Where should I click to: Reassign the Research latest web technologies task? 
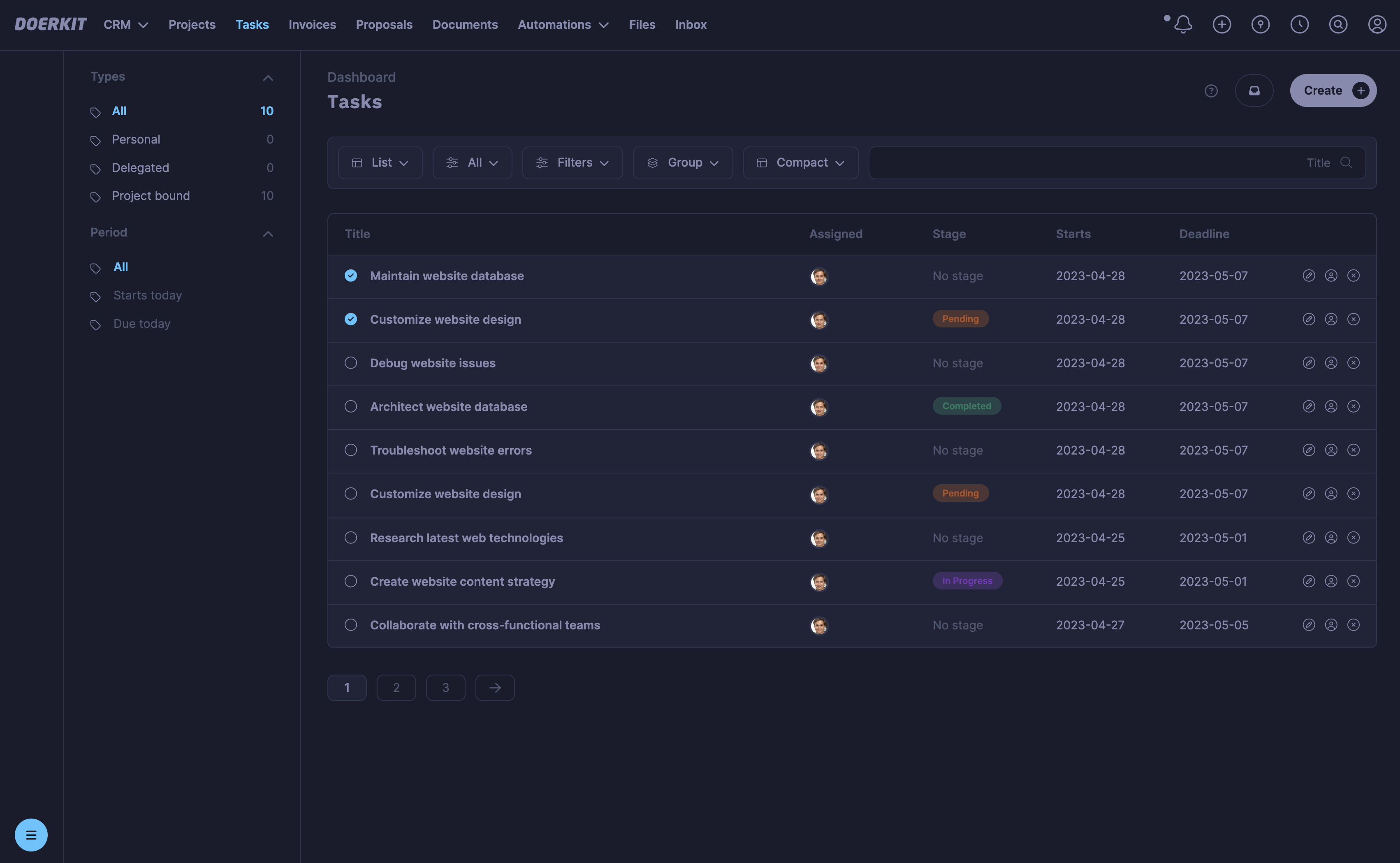(x=1331, y=537)
